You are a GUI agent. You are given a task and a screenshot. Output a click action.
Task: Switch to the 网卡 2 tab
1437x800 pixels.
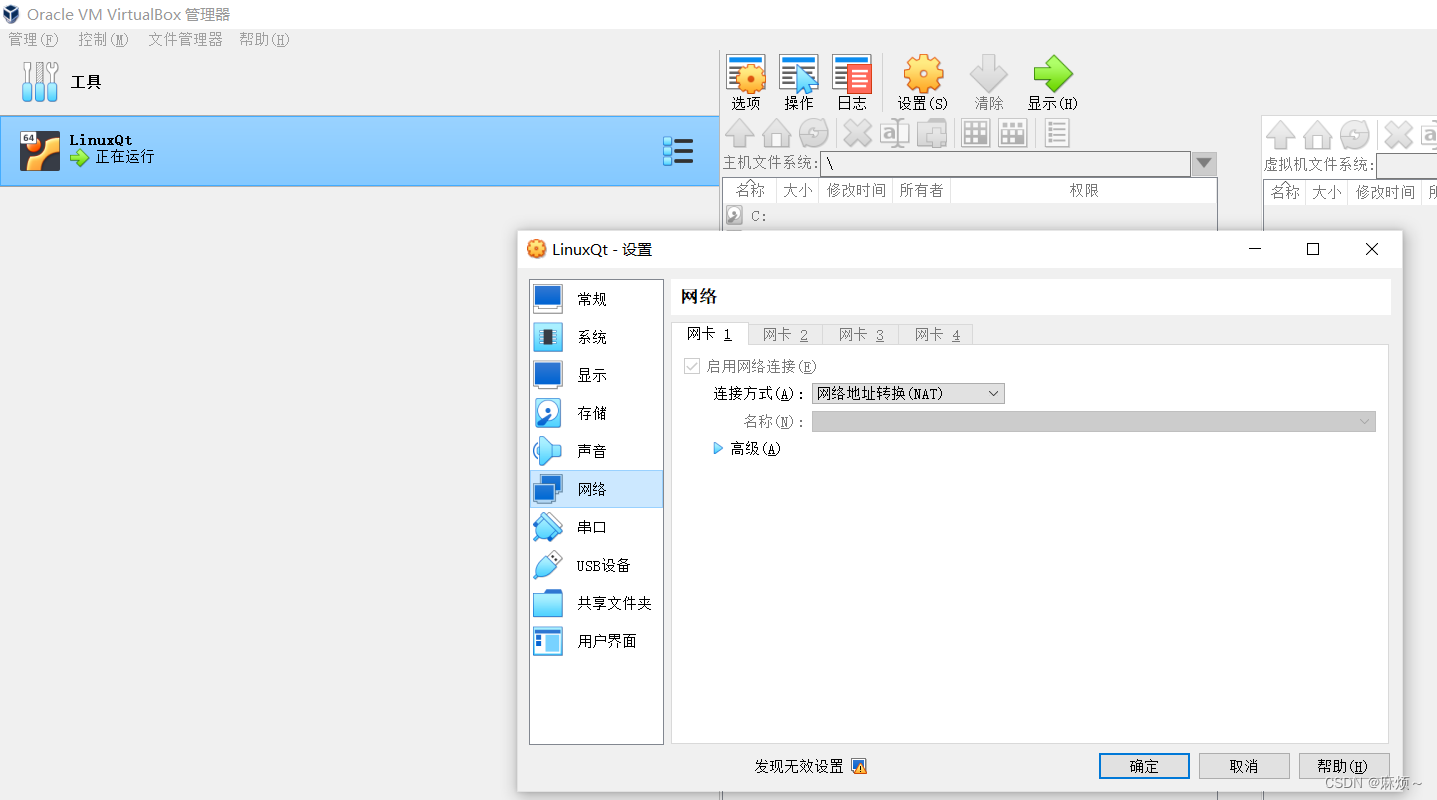coord(785,334)
